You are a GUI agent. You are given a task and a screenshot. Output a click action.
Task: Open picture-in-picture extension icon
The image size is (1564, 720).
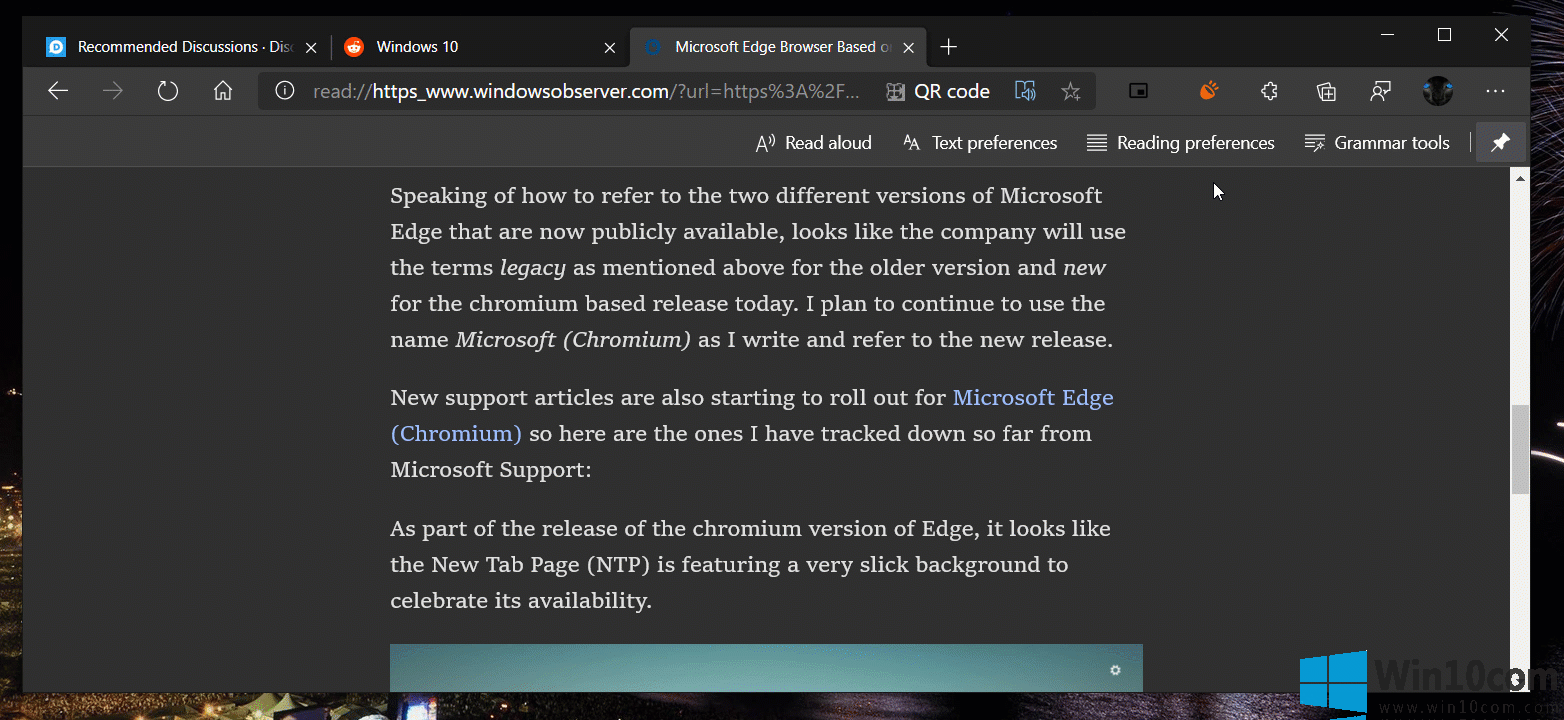(x=1138, y=91)
